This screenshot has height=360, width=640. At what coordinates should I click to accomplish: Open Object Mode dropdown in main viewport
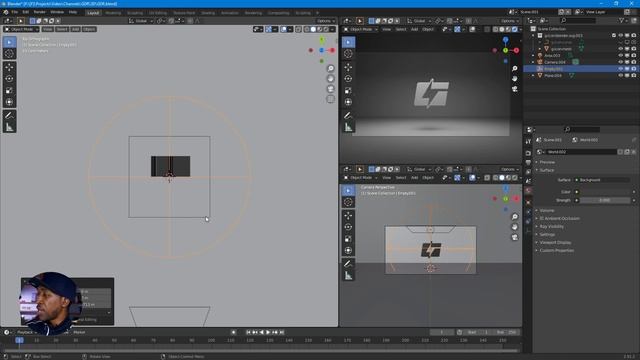pyautogui.click(x=21, y=29)
